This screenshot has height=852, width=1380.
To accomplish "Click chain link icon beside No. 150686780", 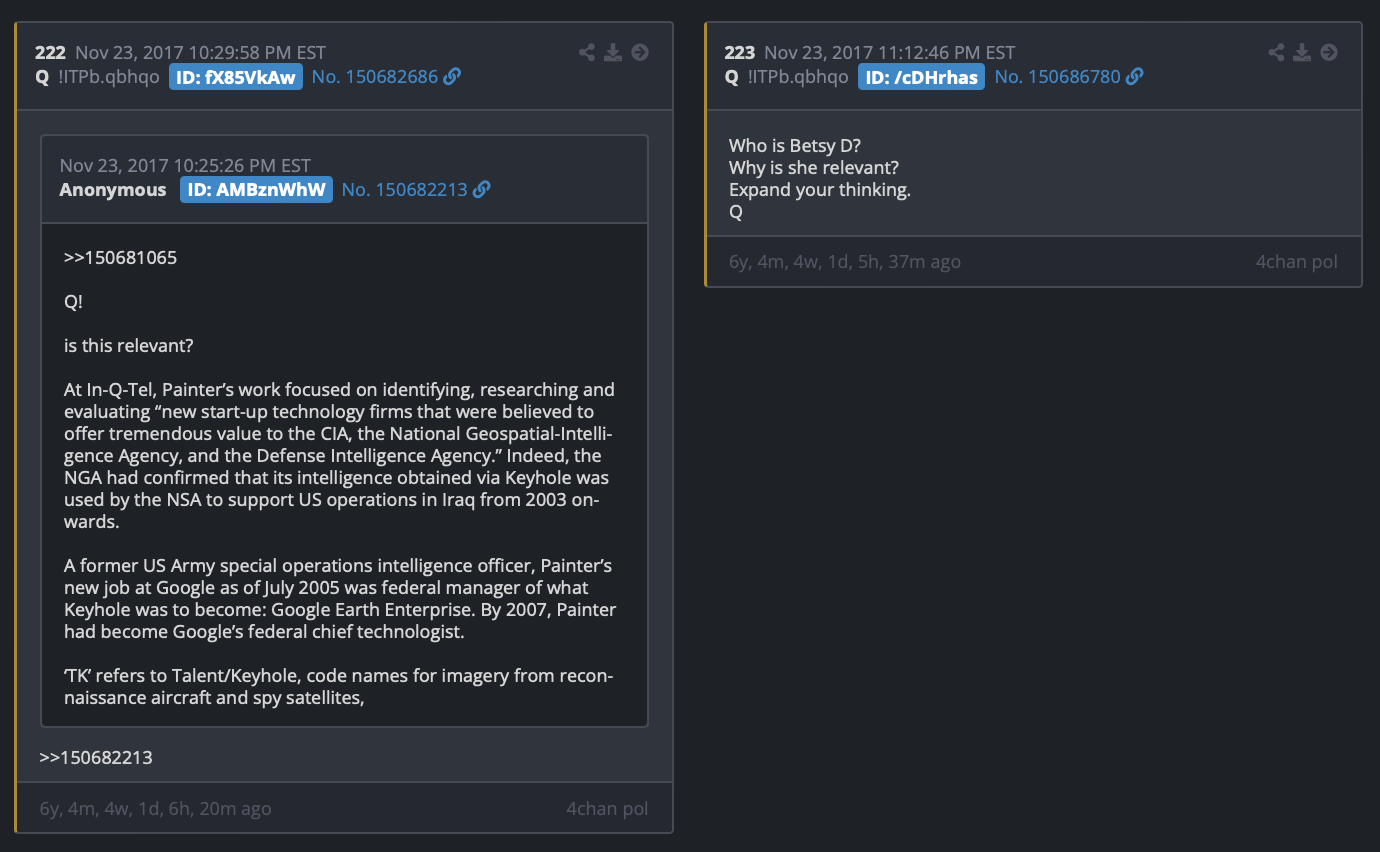I will coord(1134,77).
